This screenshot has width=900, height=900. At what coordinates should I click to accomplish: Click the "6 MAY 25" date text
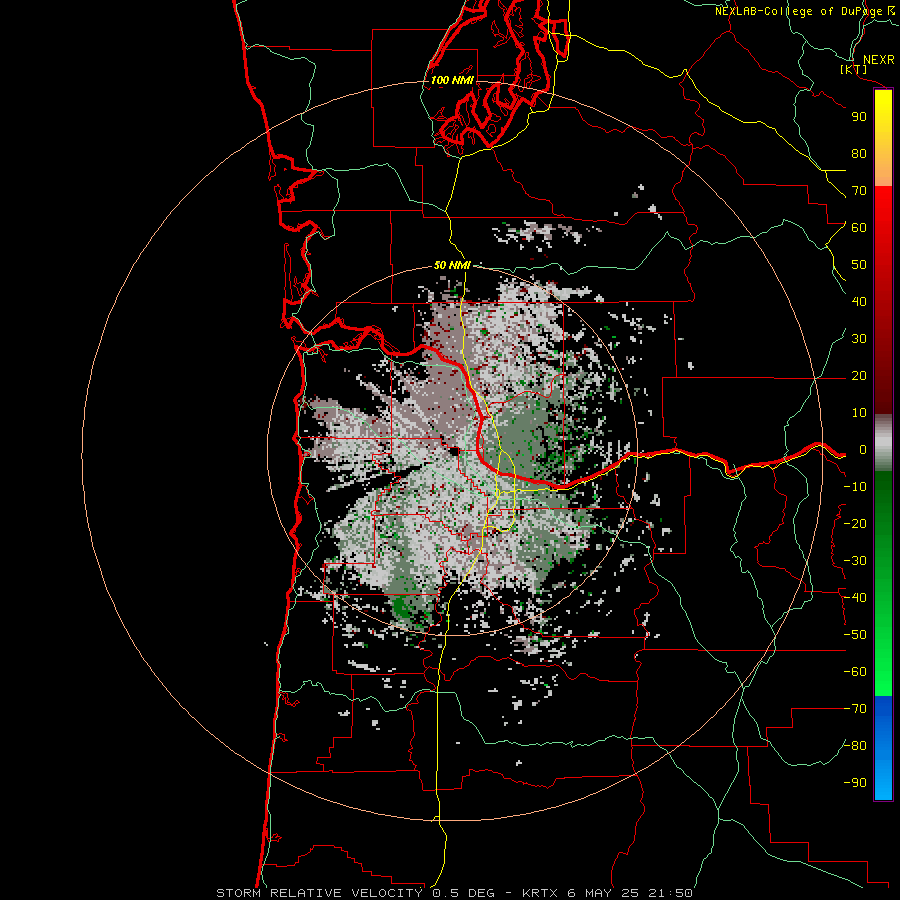click(603, 893)
